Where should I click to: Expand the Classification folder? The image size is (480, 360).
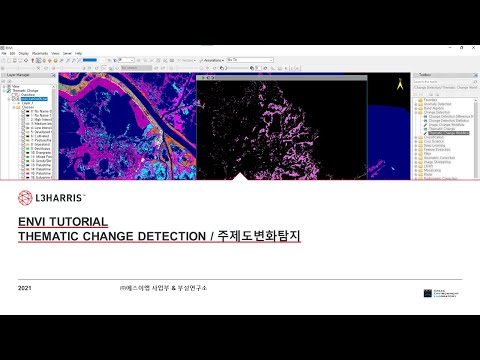[x=416, y=137]
